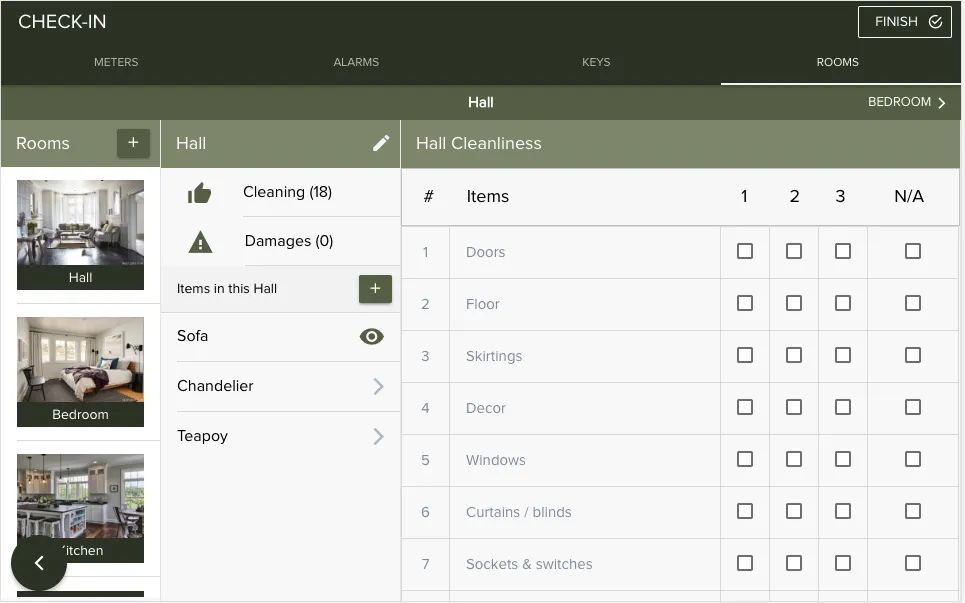Check rating 3 for Windows
Image resolution: width=965 pixels, height=603 pixels.
pyautogui.click(x=843, y=459)
